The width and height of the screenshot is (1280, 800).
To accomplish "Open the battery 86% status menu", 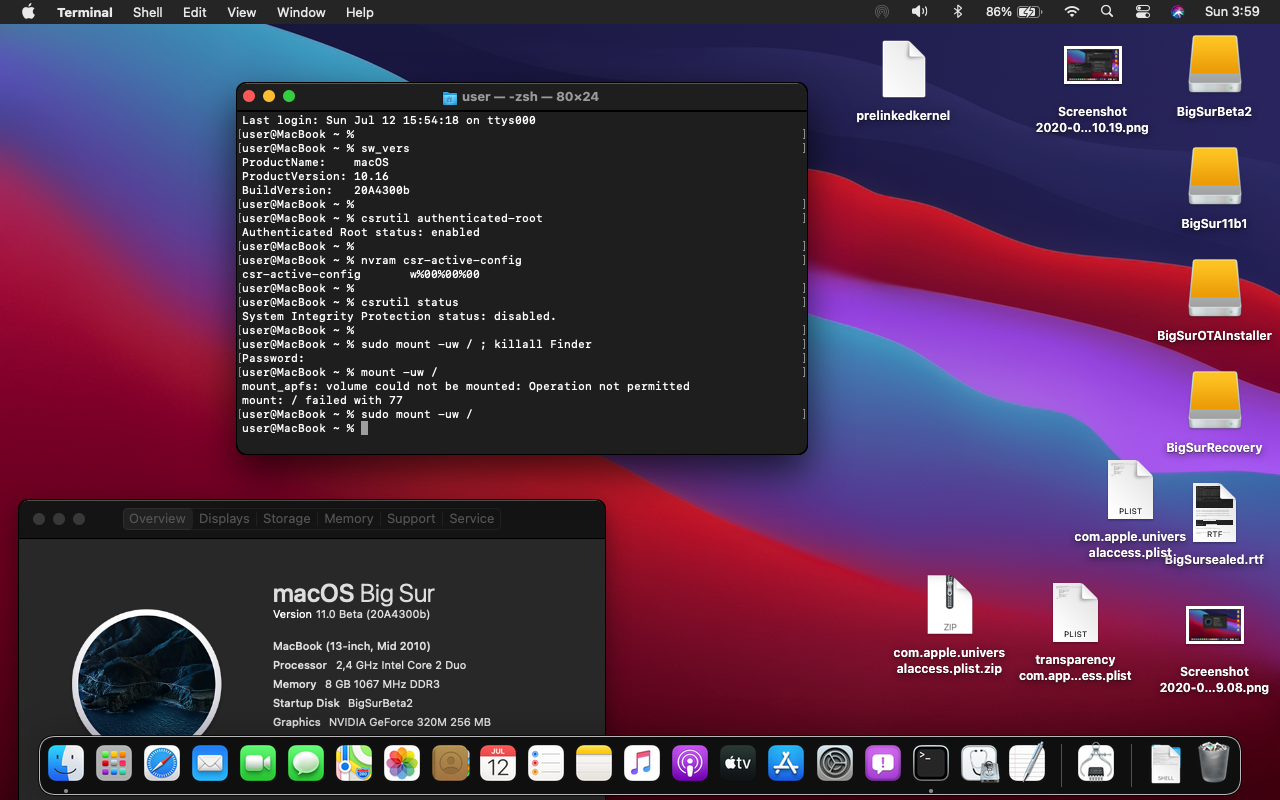I will [x=1014, y=12].
